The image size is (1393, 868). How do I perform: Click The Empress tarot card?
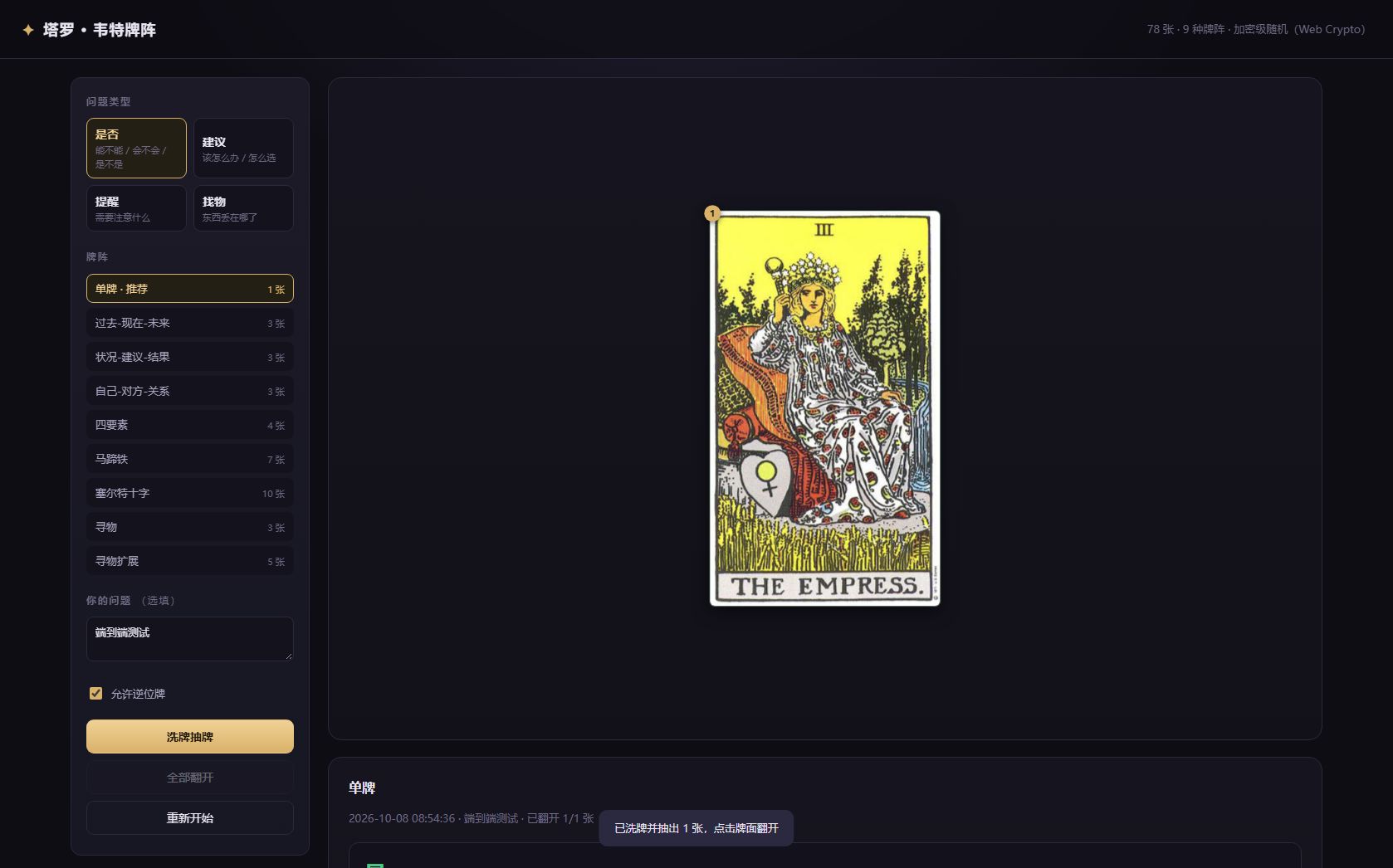[x=825, y=408]
